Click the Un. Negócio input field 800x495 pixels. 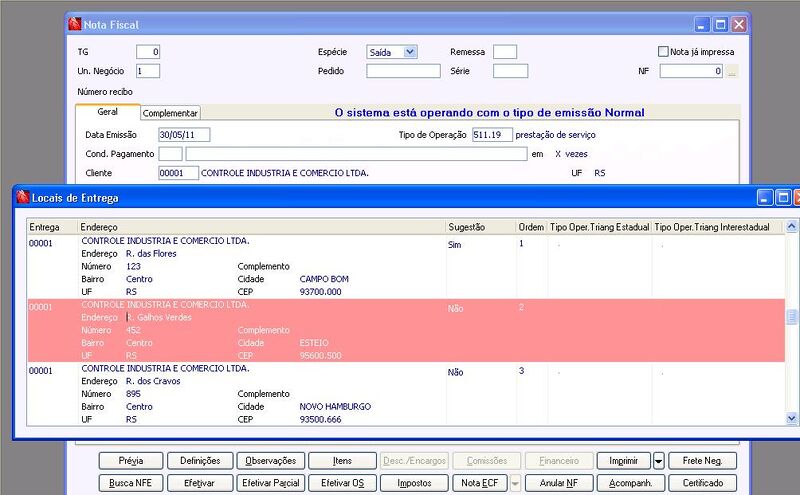point(148,71)
